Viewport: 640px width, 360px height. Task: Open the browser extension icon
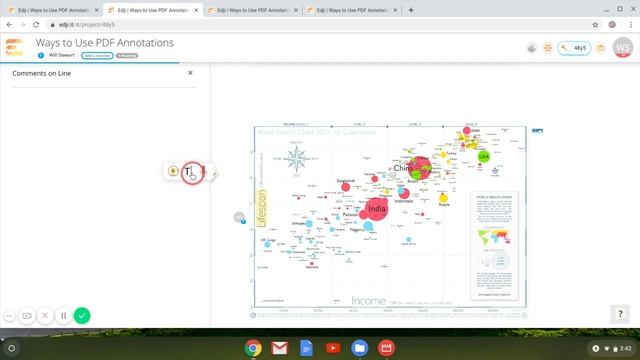pos(612,24)
